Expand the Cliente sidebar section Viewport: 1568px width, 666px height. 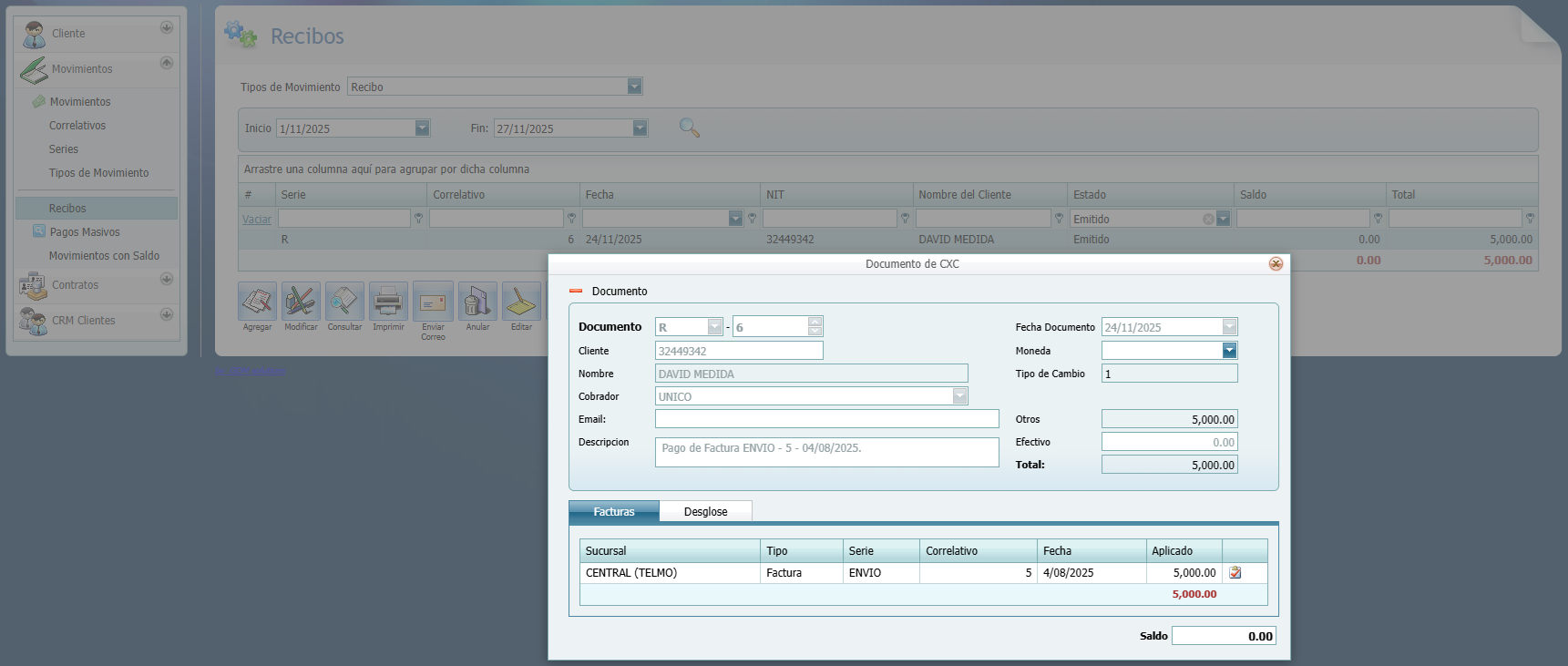tap(167, 27)
